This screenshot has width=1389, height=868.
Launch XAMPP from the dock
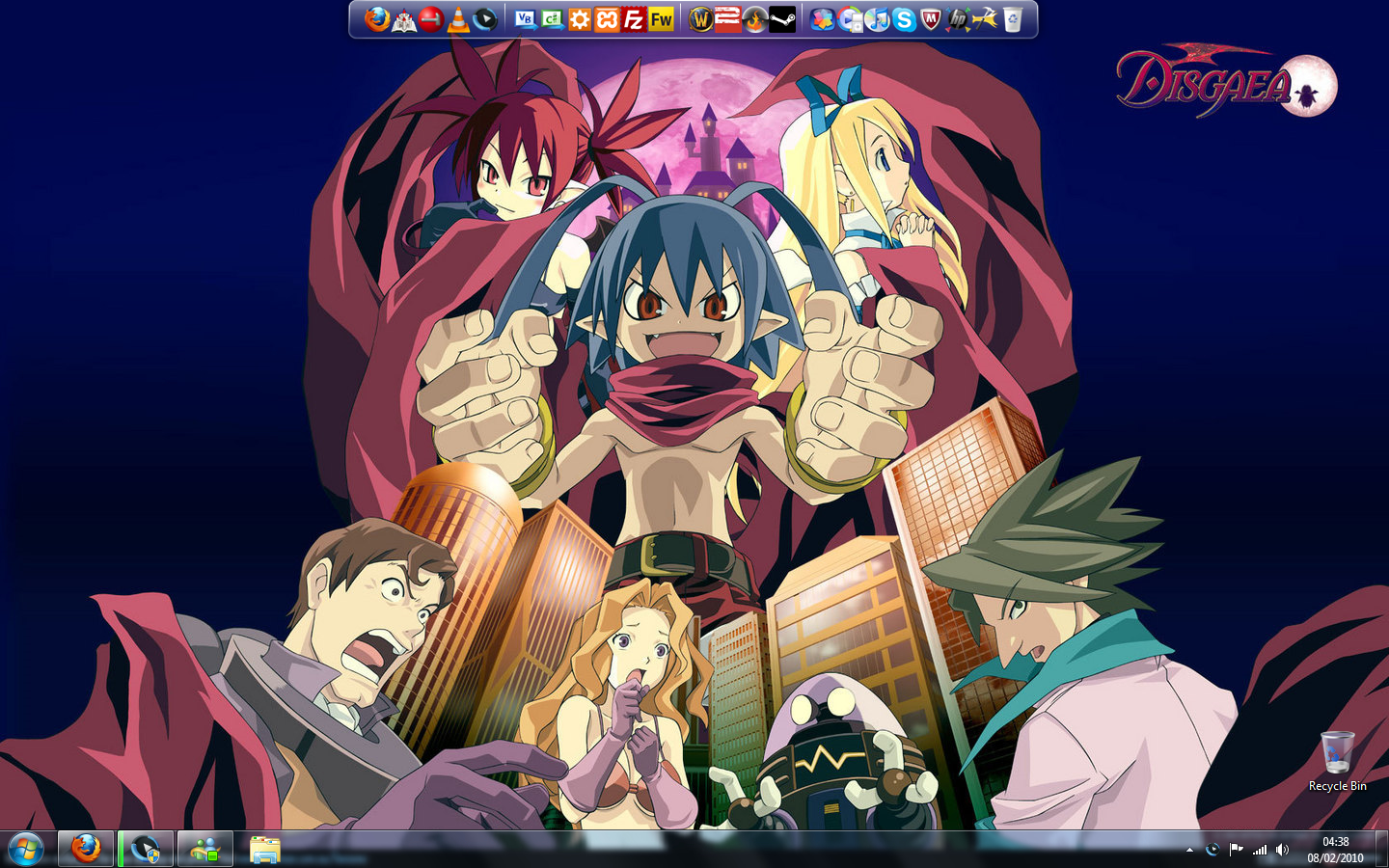pos(607,18)
